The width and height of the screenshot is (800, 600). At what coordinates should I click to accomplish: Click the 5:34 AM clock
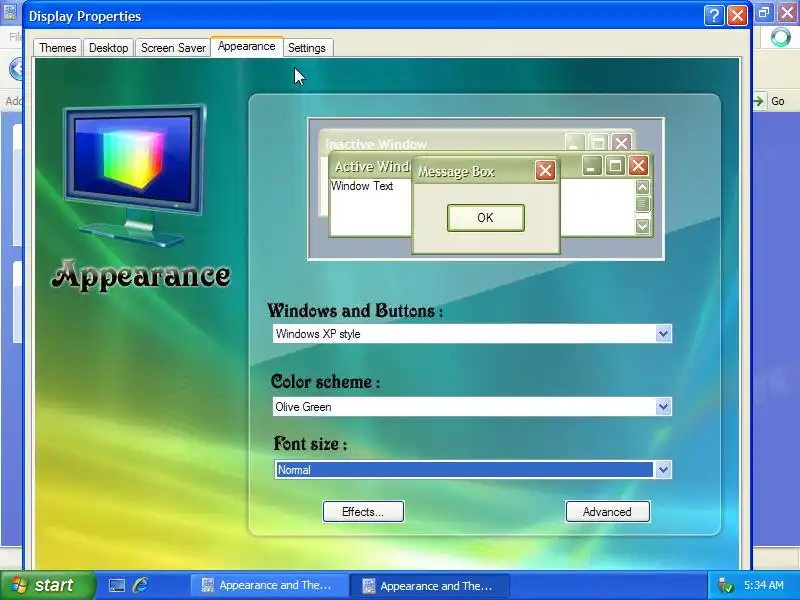(x=763, y=585)
